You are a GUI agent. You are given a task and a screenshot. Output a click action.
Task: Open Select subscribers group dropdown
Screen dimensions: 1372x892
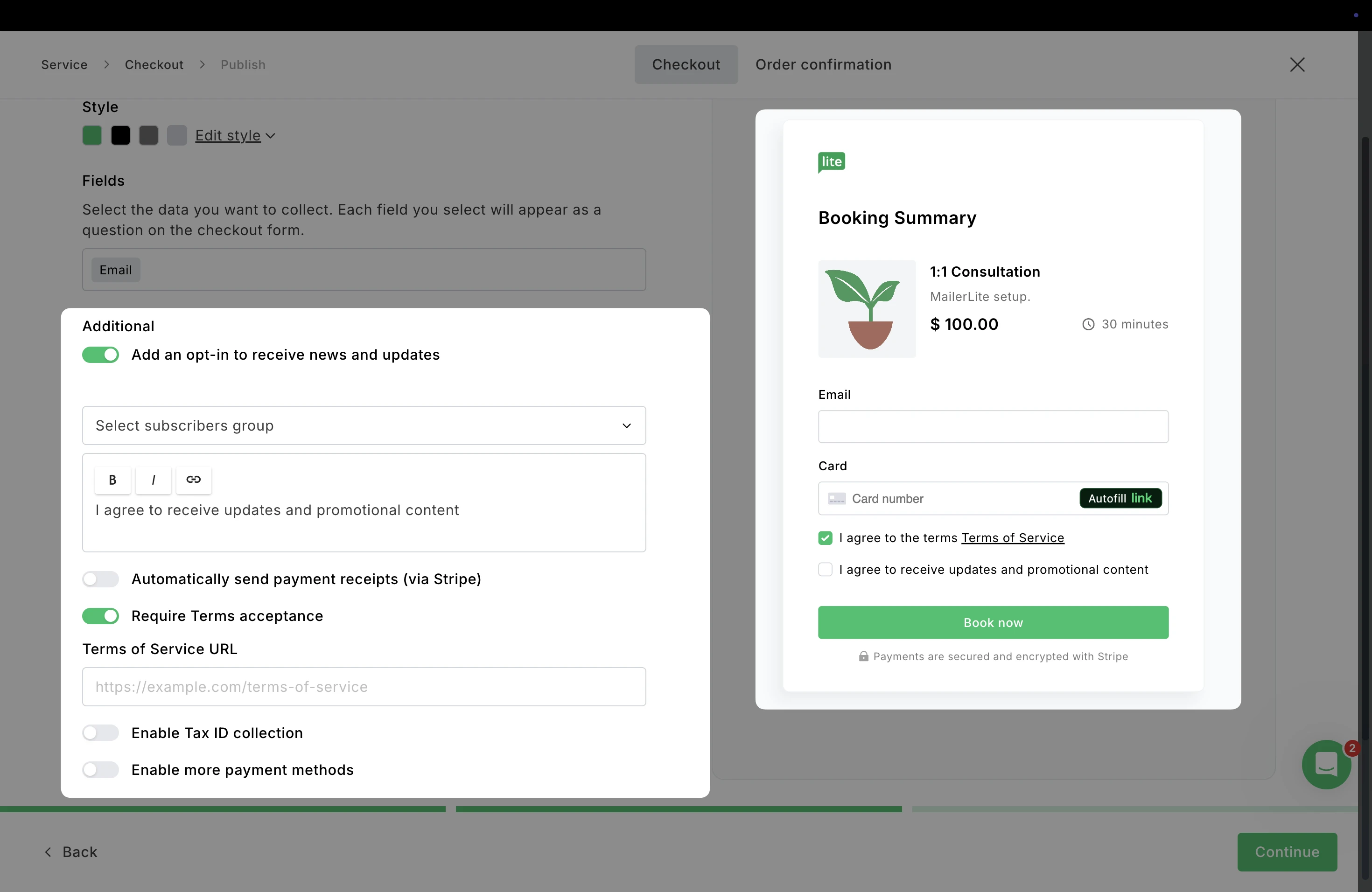[364, 425]
